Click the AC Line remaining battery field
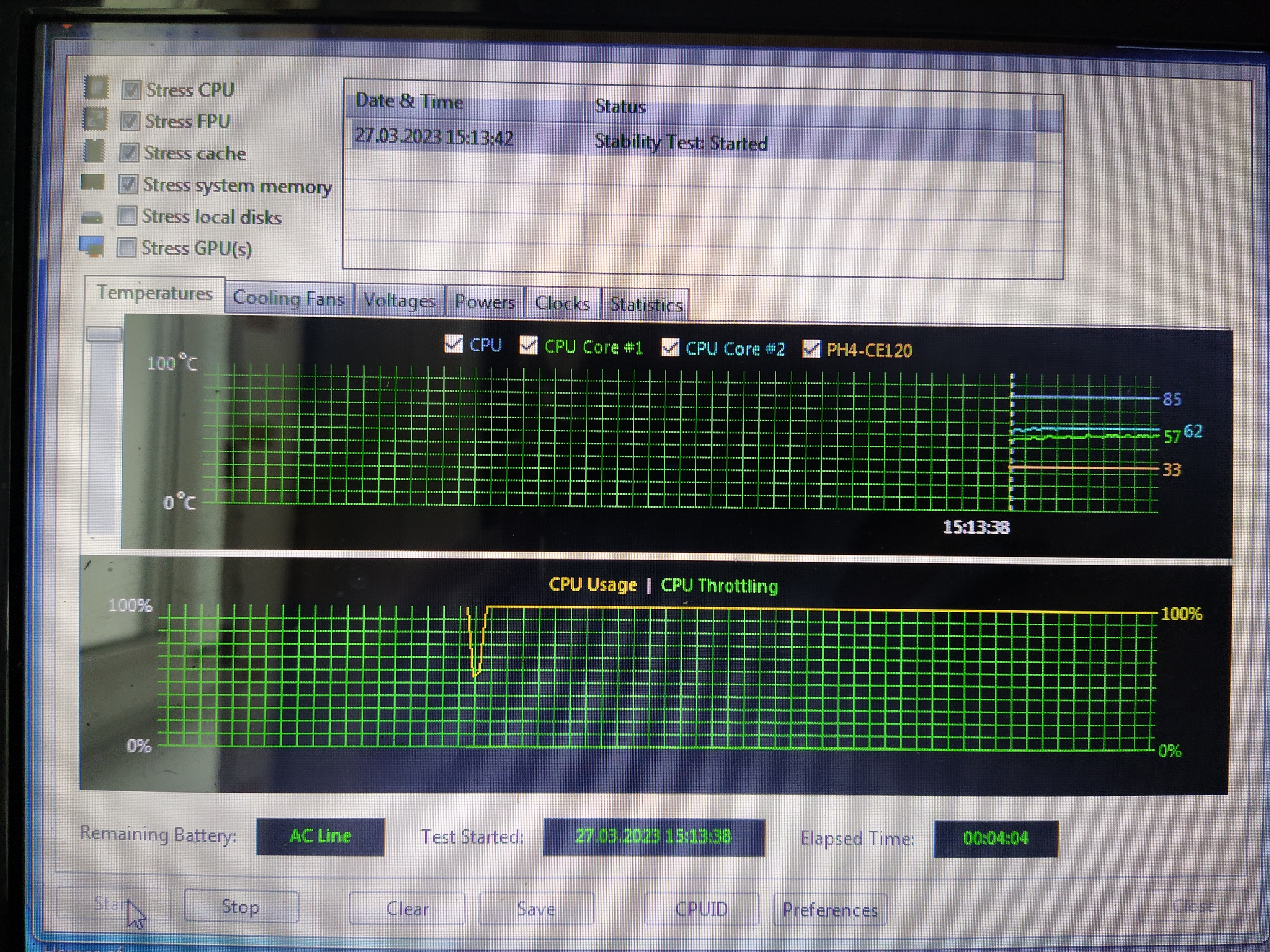 click(x=320, y=836)
